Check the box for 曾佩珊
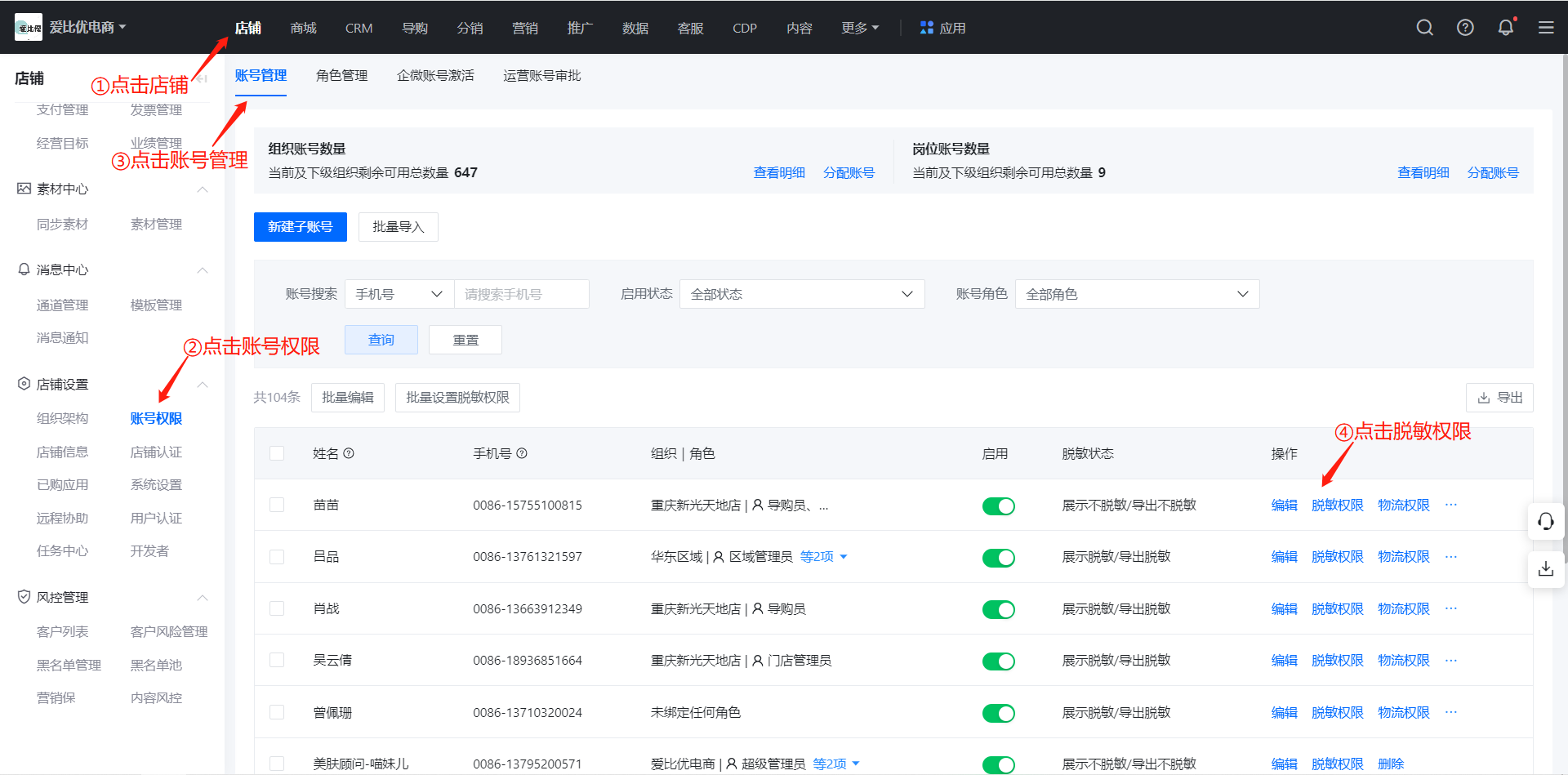1568x775 pixels. click(277, 712)
